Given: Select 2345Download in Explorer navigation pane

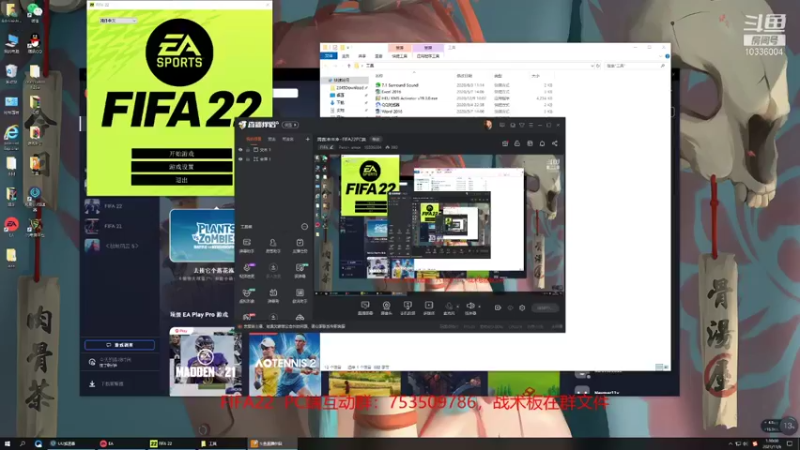Looking at the screenshot, I should pos(349,88).
